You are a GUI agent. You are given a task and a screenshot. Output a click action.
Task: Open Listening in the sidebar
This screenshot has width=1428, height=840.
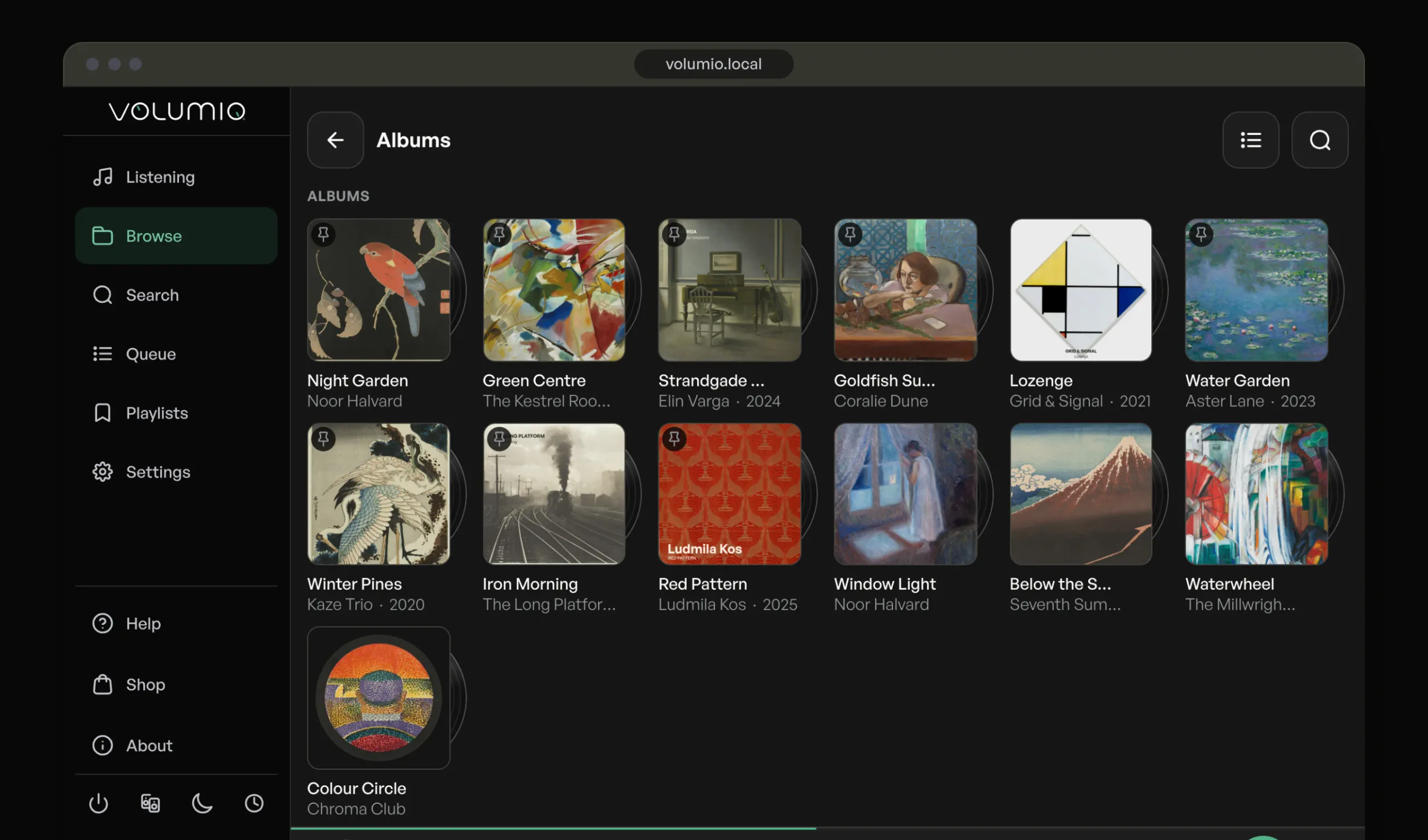click(x=176, y=177)
